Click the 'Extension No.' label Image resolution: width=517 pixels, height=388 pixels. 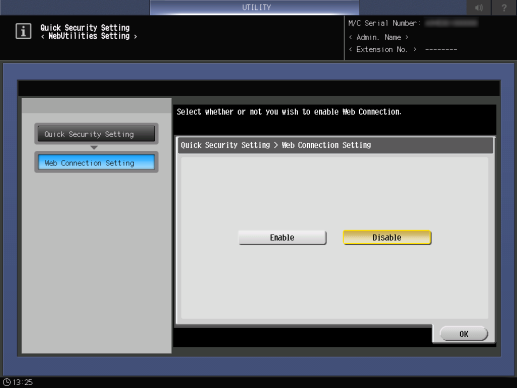pos(382,49)
